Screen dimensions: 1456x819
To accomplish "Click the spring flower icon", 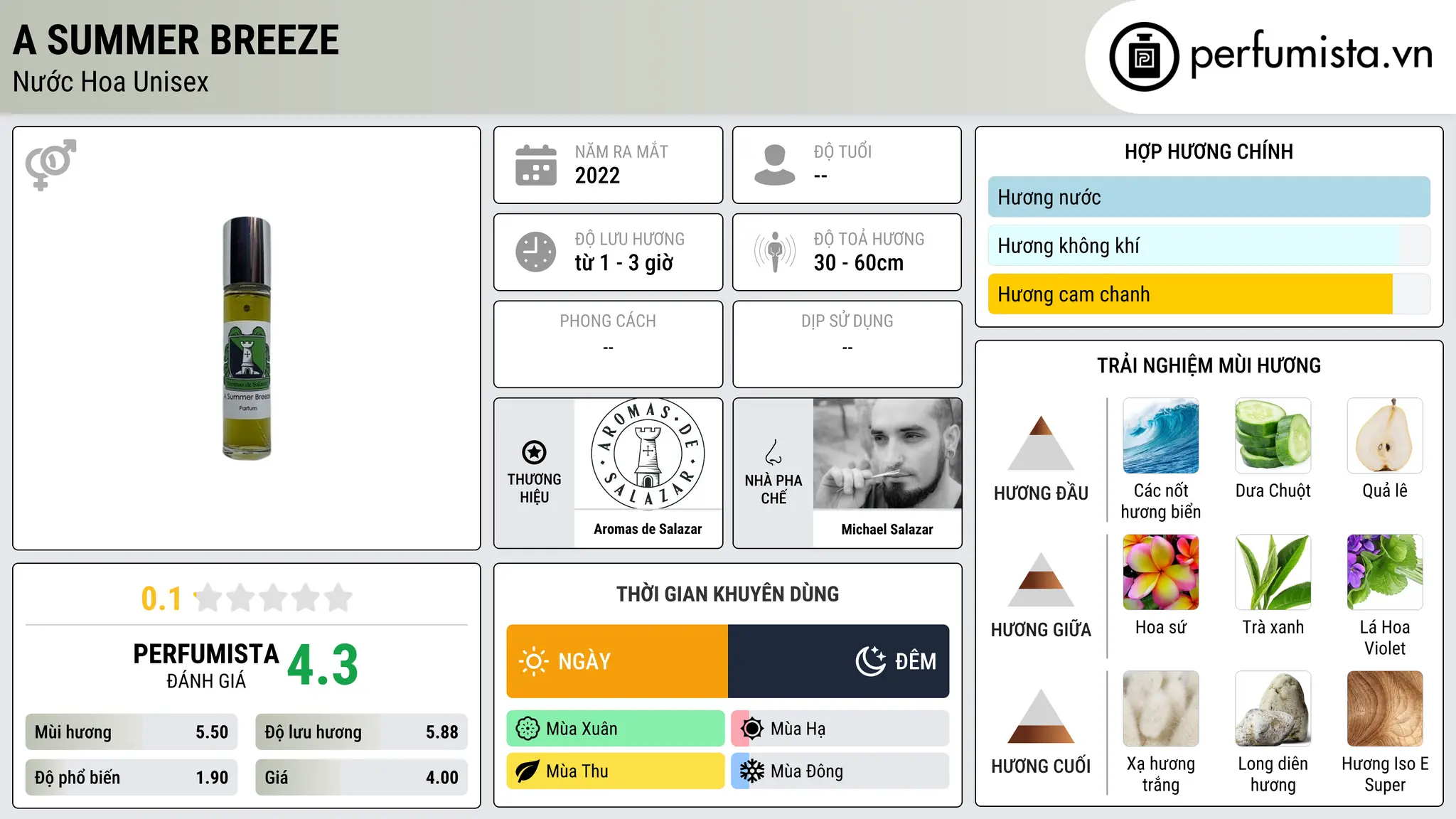I will [528, 729].
